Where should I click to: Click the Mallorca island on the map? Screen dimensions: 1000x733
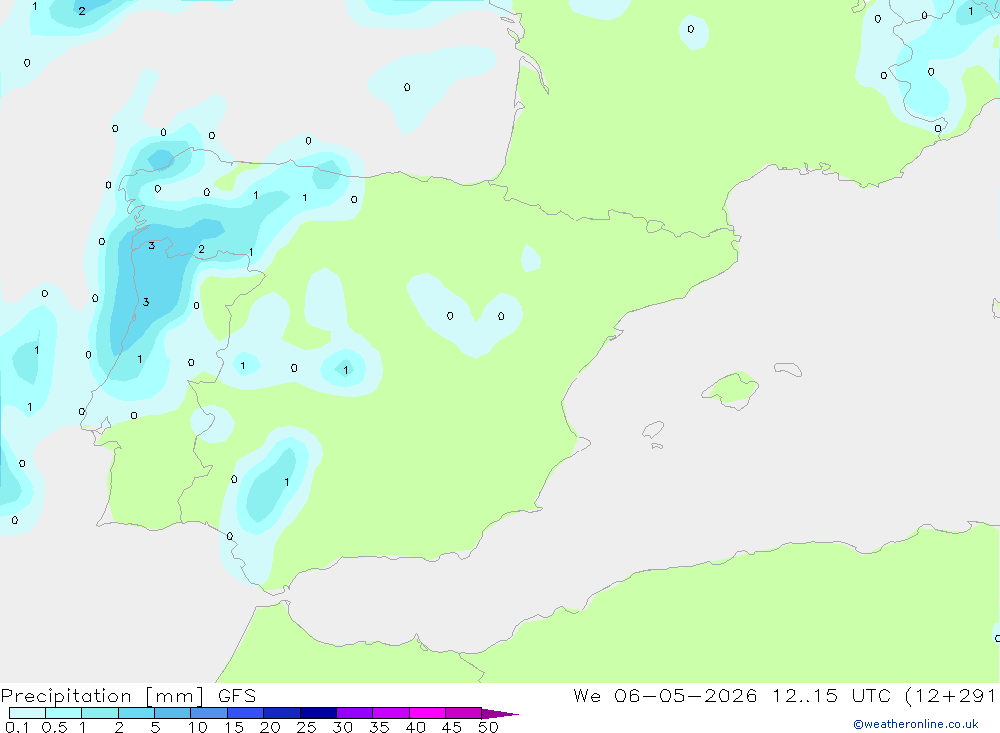click(x=731, y=389)
